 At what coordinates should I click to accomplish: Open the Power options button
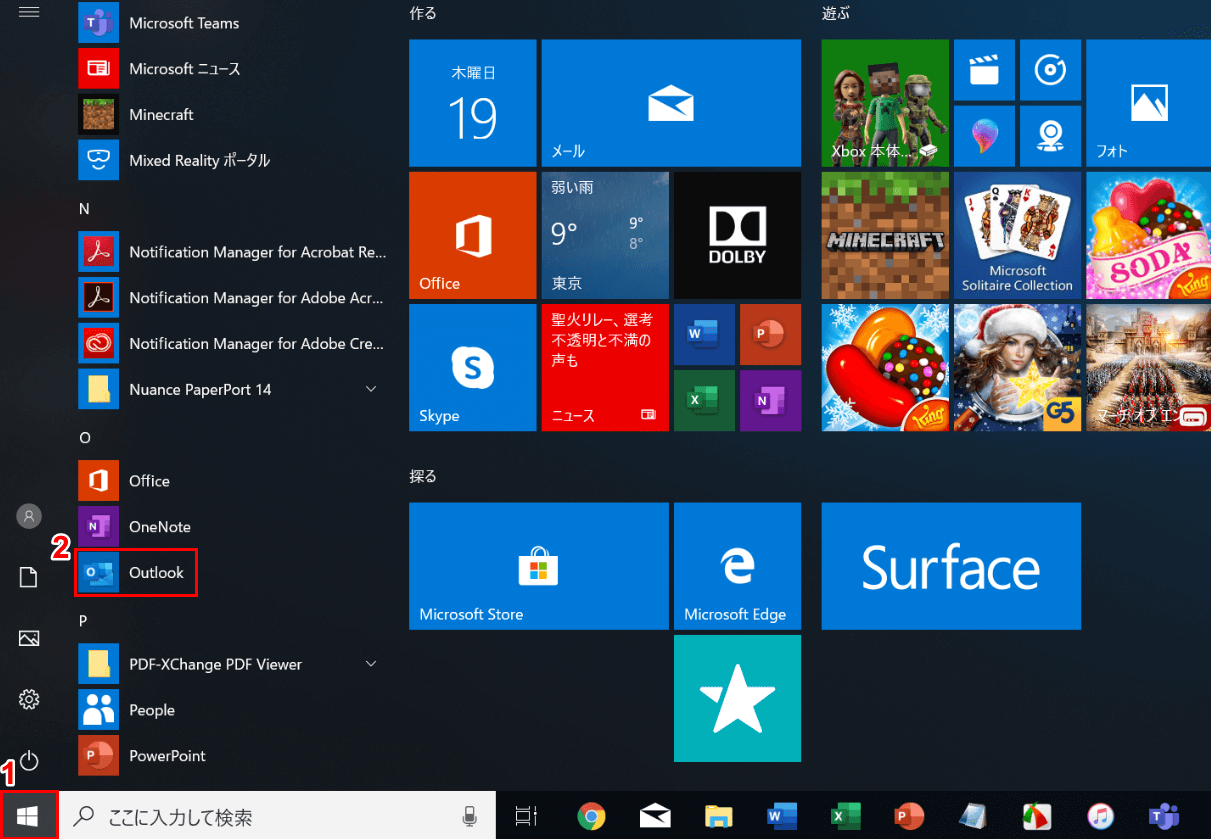coord(29,761)
